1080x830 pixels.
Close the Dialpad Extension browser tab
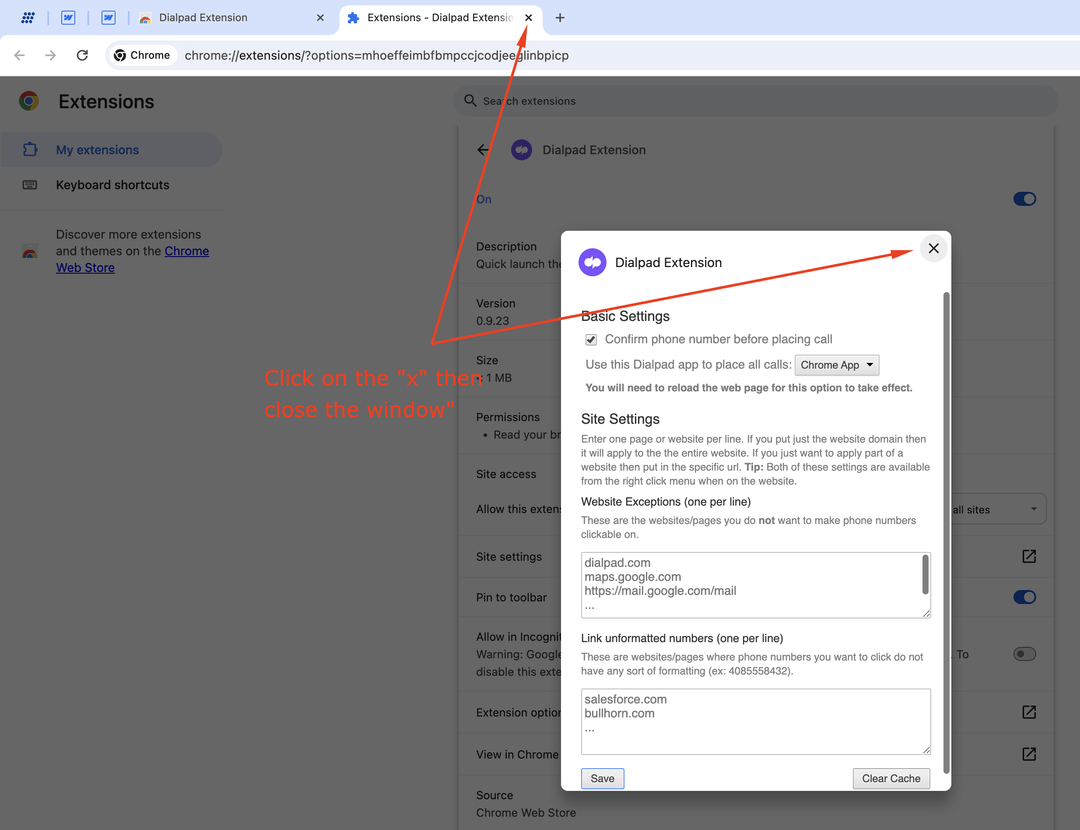pos(320,18)
